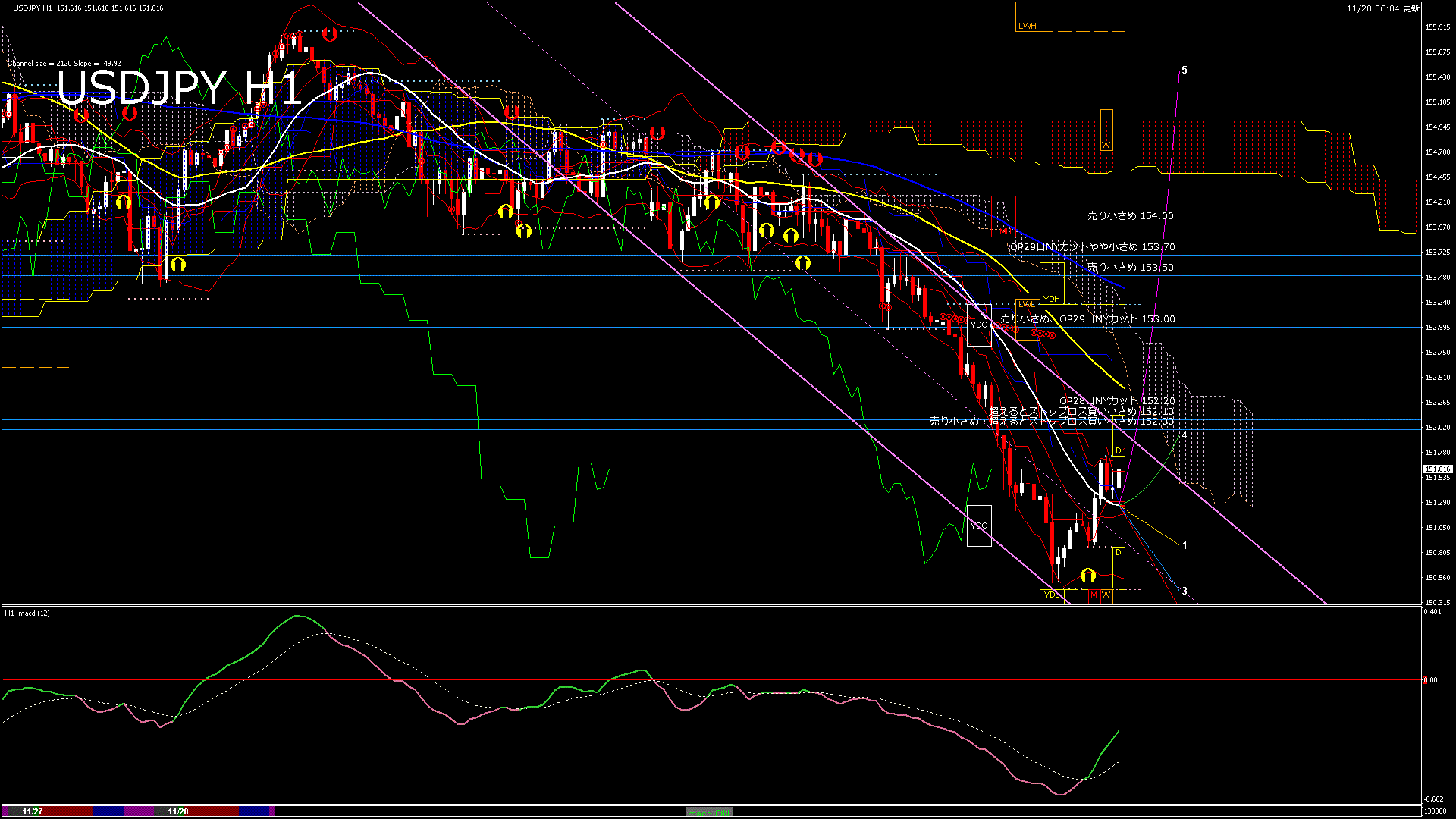The height and width of the screenshot is (819, 1456).
Task: Click the red M box at bottom
Action: pyautogui.click(x=1094, y=595)
